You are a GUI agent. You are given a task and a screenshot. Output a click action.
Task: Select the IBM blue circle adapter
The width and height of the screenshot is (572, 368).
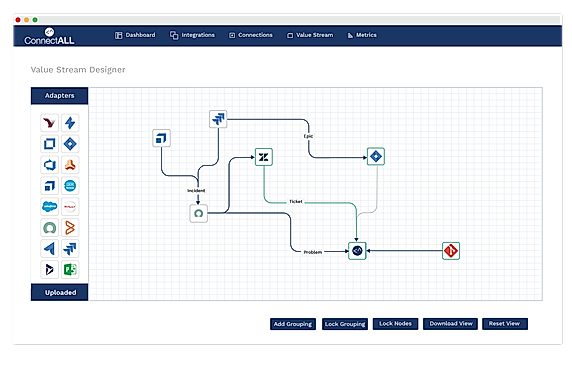pos(70,186)
